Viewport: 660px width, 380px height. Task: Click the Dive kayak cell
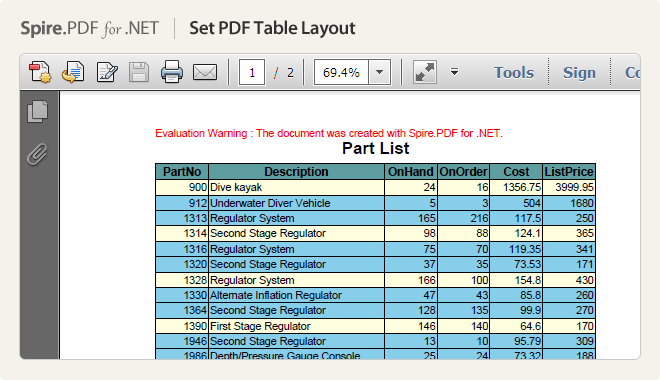click(296, 187)
